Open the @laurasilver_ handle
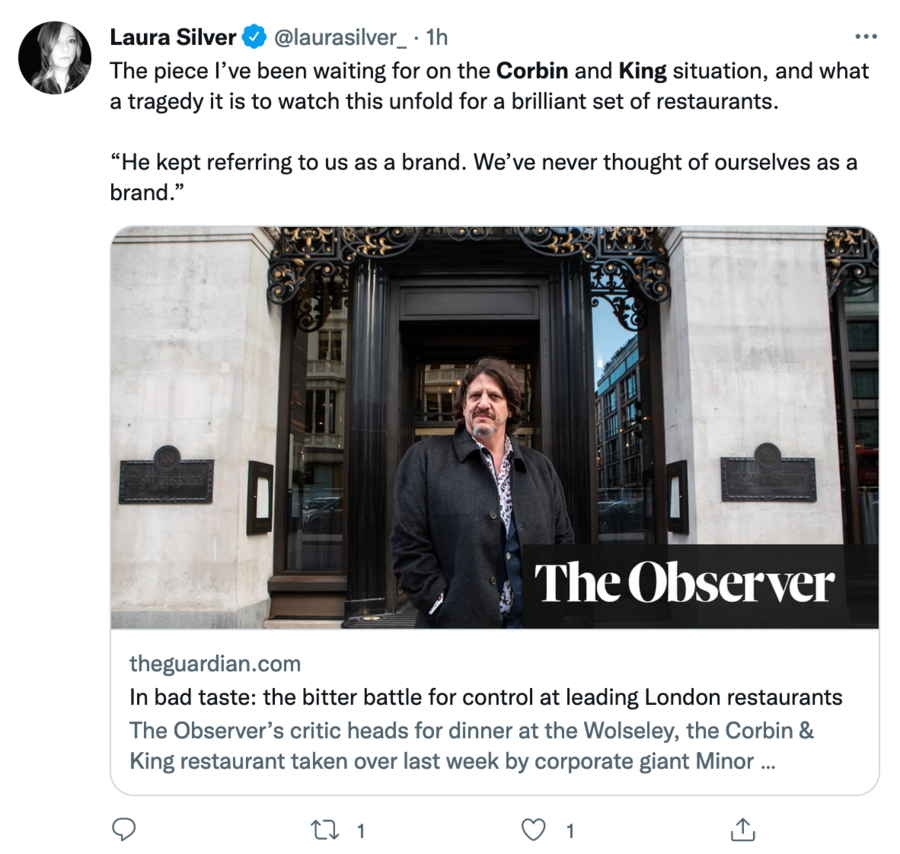The width and height of the screenshot is (900, 854). coord(340,38)
